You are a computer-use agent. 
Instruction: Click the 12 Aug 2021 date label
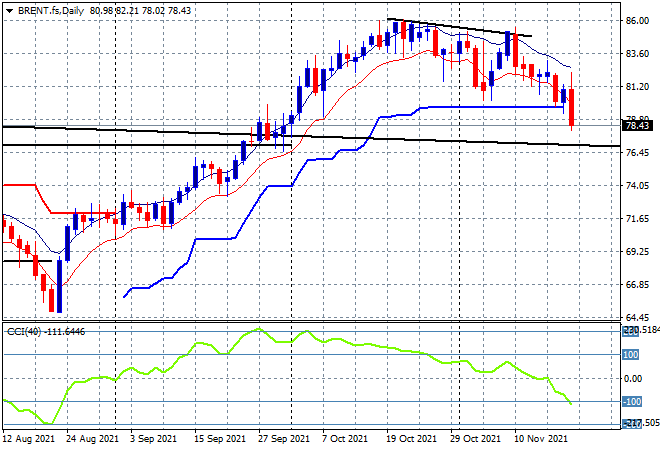[29, 439]
